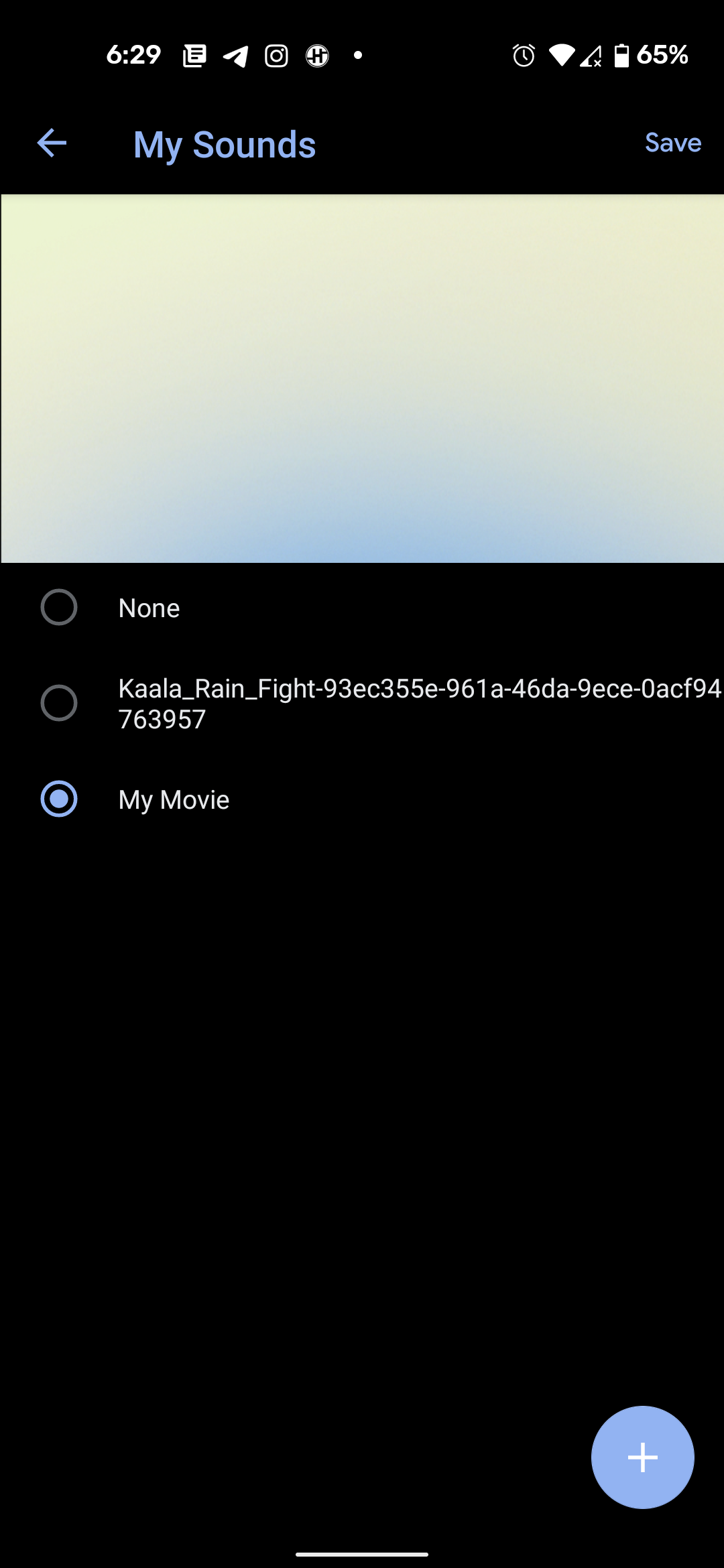Tap the gradient preview image
This screenshot has height=1568, width=724.
[362, 379]
